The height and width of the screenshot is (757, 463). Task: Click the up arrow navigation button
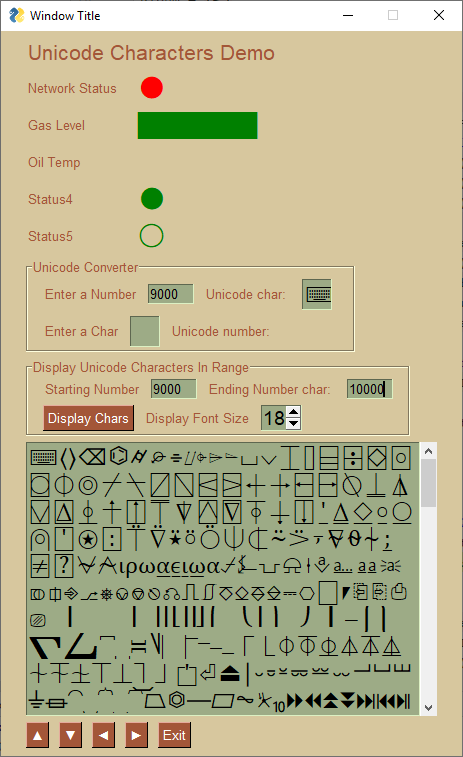coord(37,735)
